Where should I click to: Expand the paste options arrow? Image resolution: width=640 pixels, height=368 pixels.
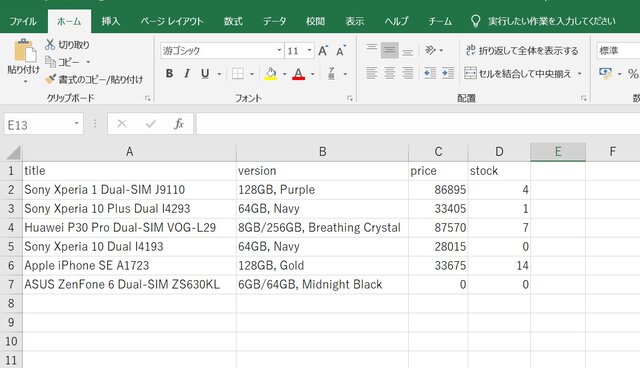24,81
